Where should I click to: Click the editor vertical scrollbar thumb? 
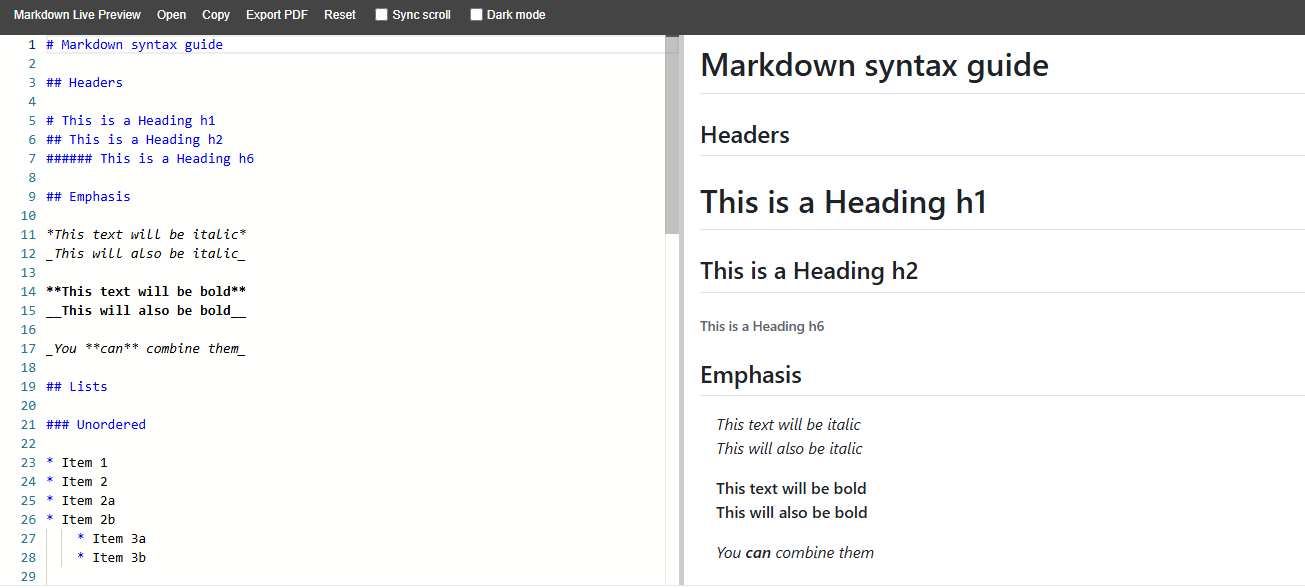pyautogui.click(x=672, y=135)
